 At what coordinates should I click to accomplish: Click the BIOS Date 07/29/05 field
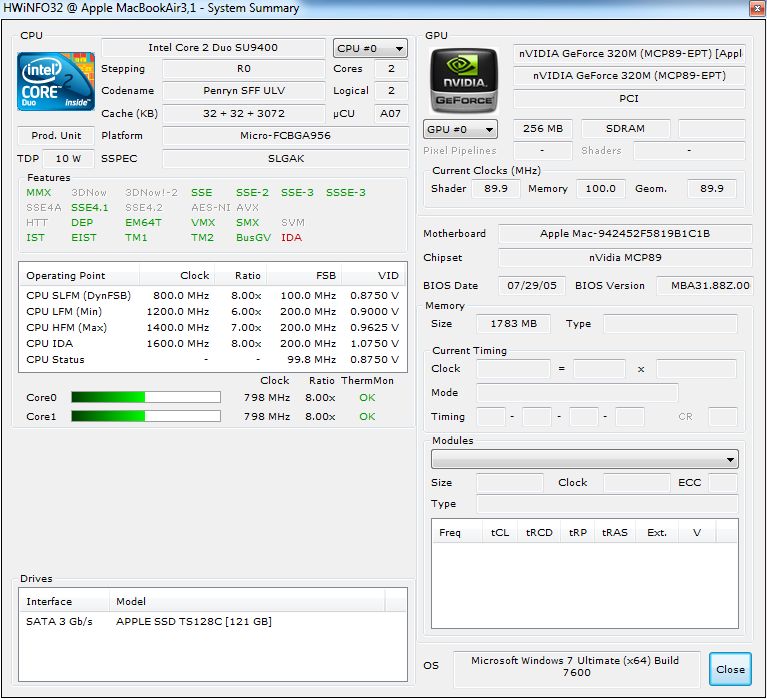532,285
